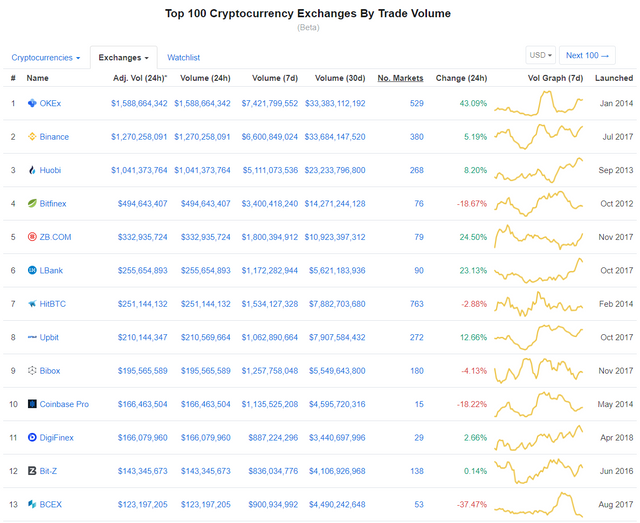Screen dimensions: 640x523
Task: Click OKEx 7d volume graph
Action: (538, 103)
